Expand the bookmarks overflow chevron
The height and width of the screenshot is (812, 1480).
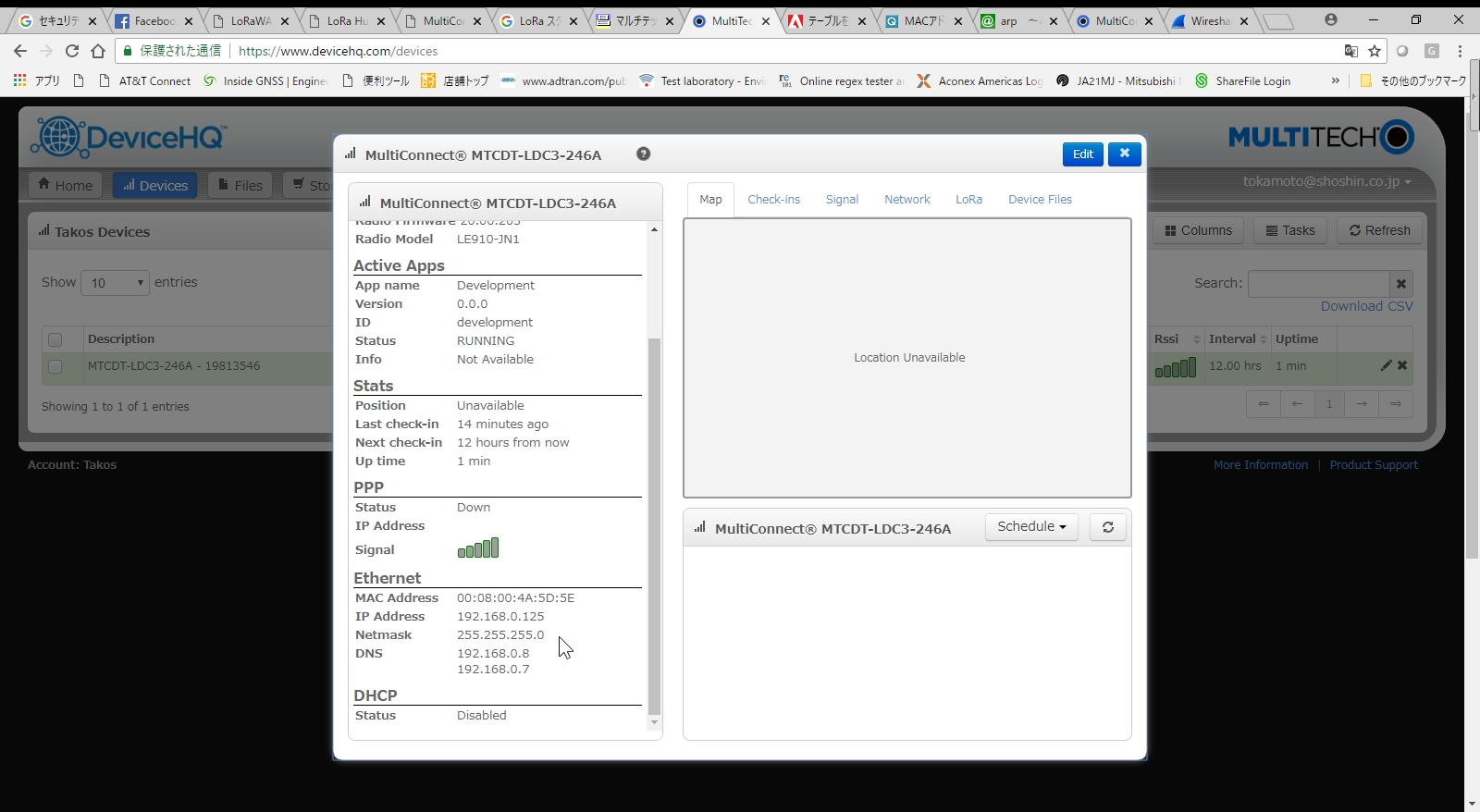point(1336,81)
